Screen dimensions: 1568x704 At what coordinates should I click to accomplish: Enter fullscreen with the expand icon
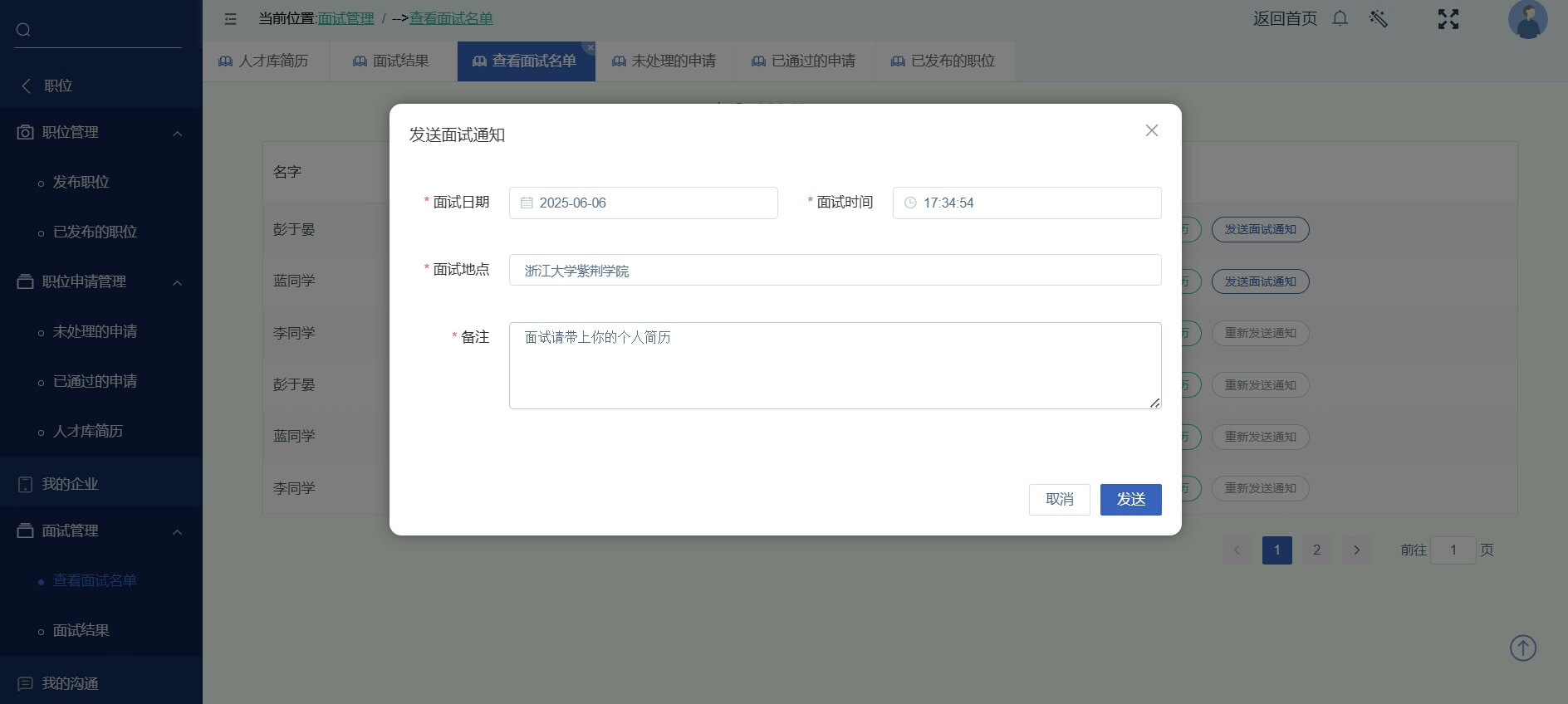coord(1448,19)
